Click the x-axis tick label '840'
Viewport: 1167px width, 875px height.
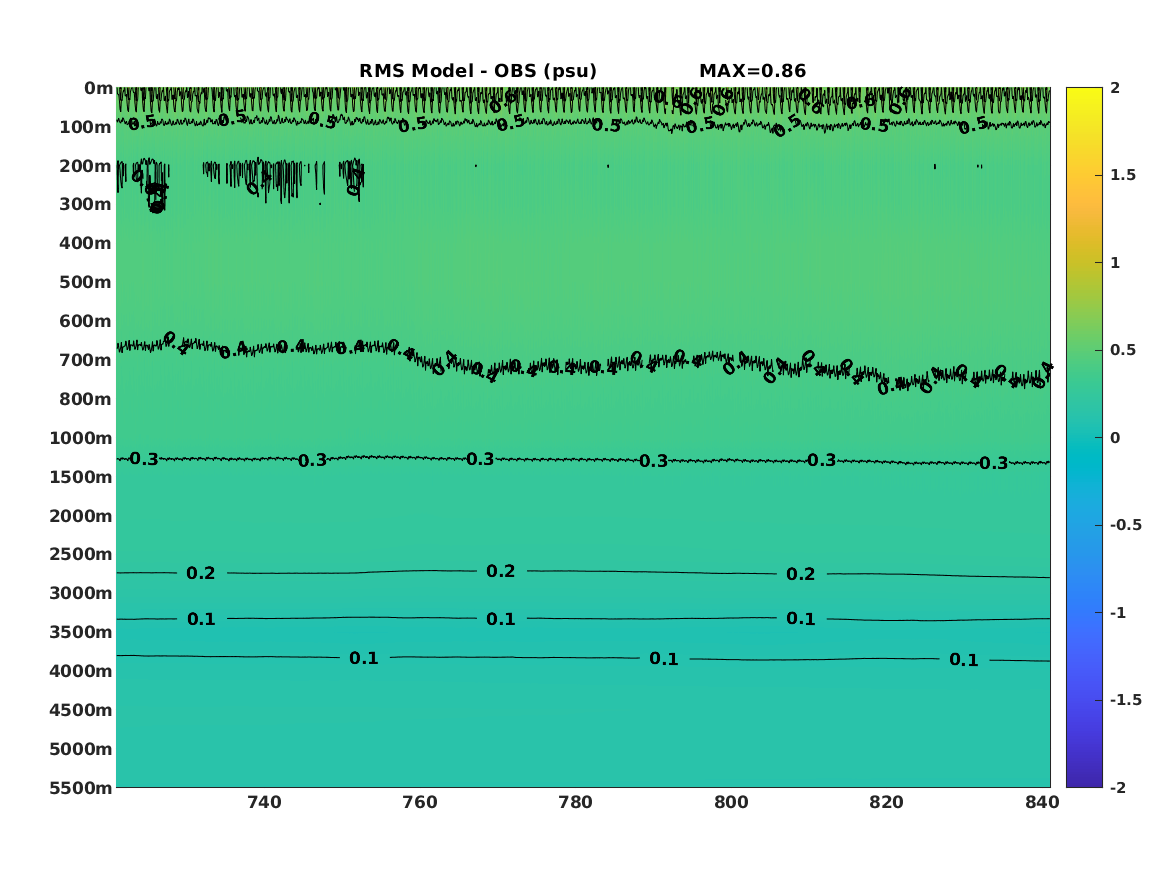(x=1042, y=802)
